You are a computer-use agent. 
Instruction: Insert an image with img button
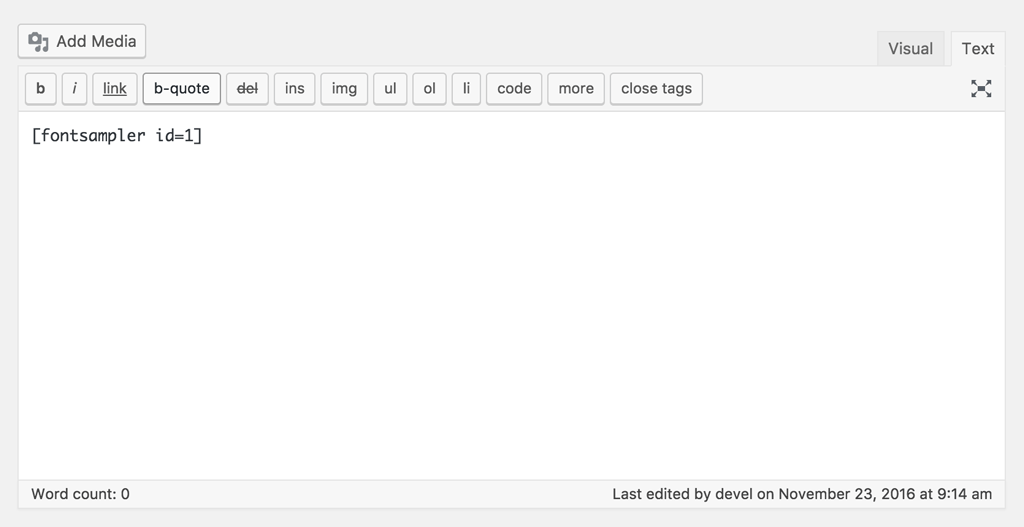(x=344, y=88)
